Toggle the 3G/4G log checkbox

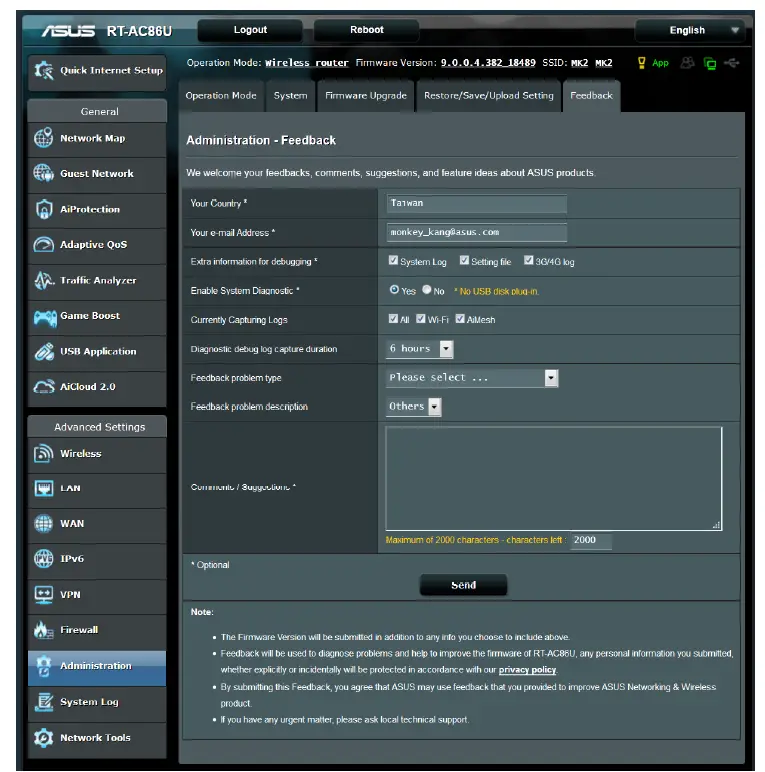[528, 260]
